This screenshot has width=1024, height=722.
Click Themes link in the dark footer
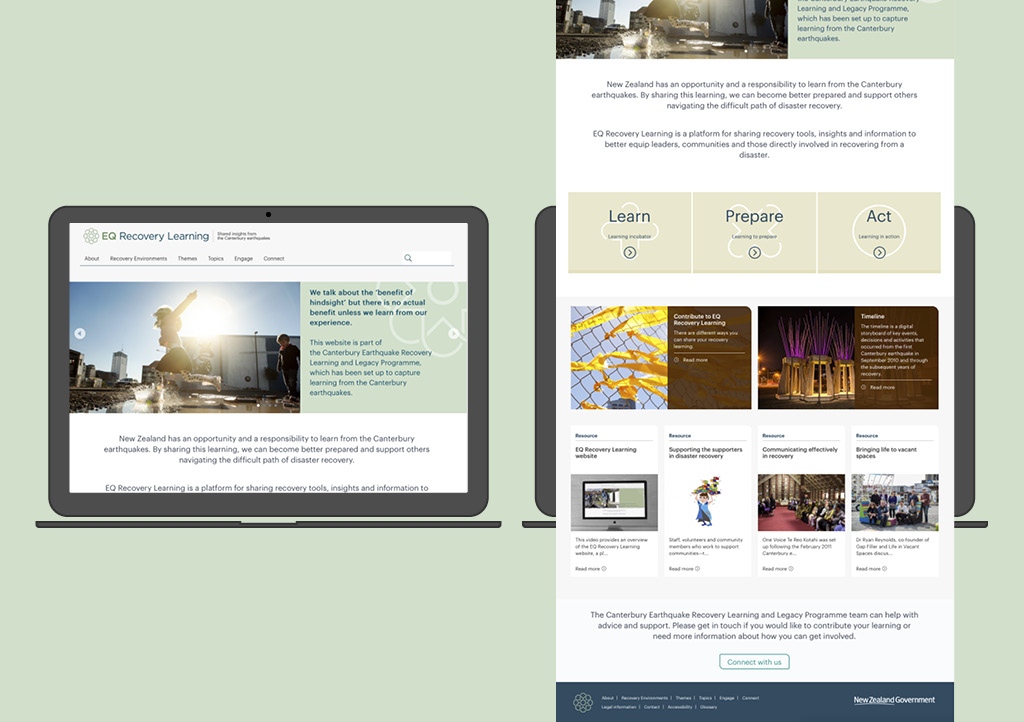[683, 698]
